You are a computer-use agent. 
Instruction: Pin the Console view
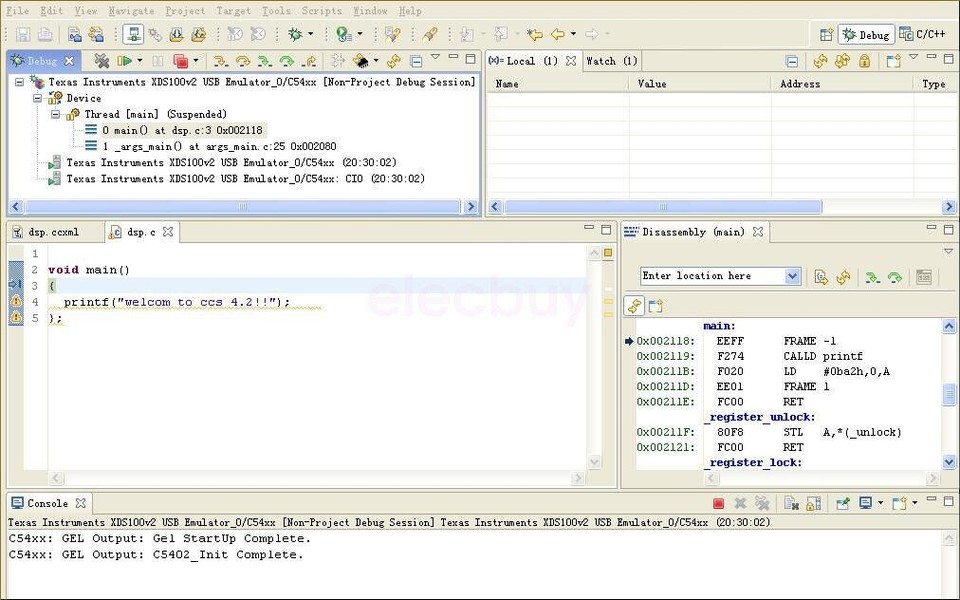(x=843, y=503)
